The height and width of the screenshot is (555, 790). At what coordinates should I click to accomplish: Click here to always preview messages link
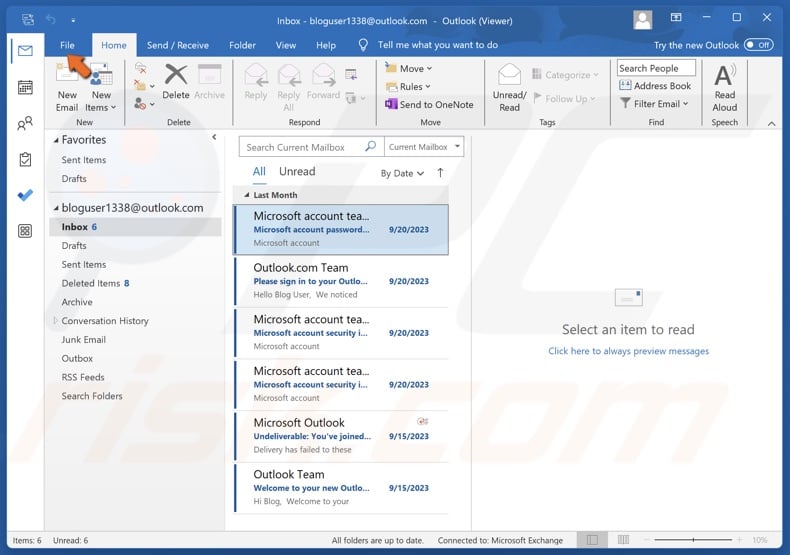click(628, 351)
